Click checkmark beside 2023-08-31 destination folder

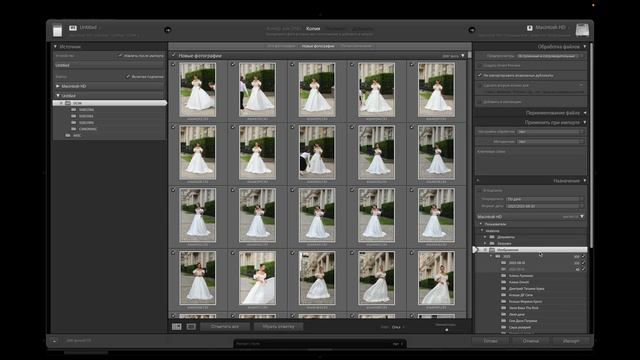583,263
